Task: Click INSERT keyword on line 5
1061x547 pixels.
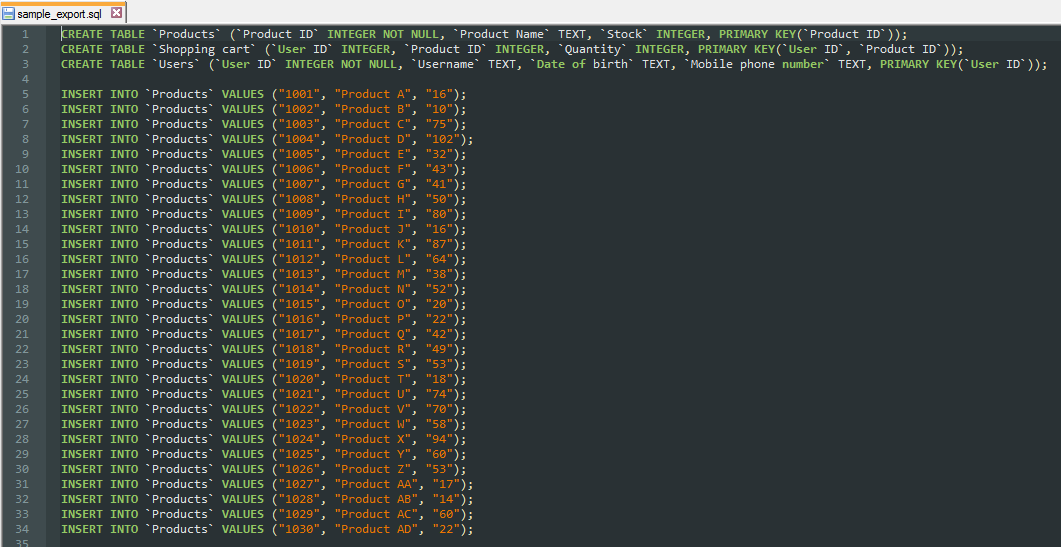Action: pyautogui.click(x=82, y=94)
